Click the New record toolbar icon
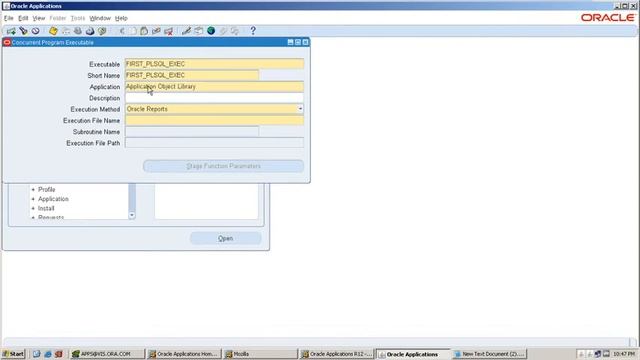The height and width of the screenshot is (360, 640). point(11,31)
